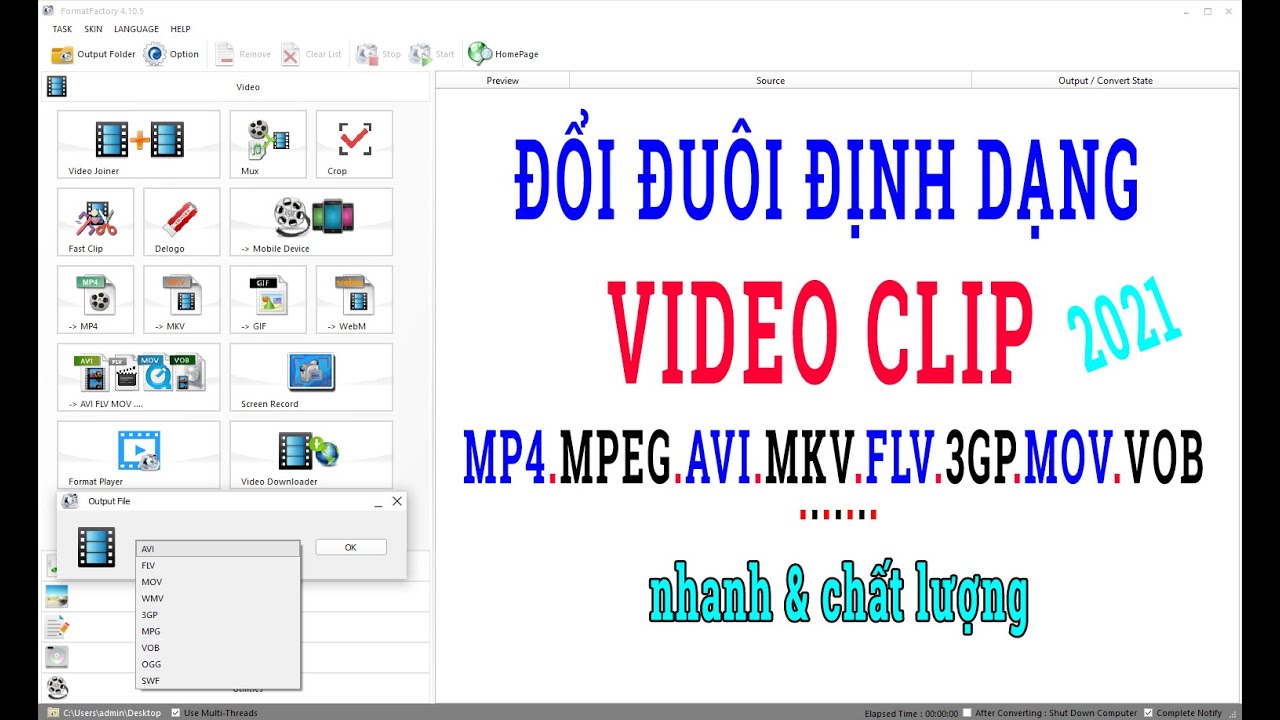The image size is (1280, 720).
Task: Confirm with OK in Output File dialog
Action: (x=351, y=547)
